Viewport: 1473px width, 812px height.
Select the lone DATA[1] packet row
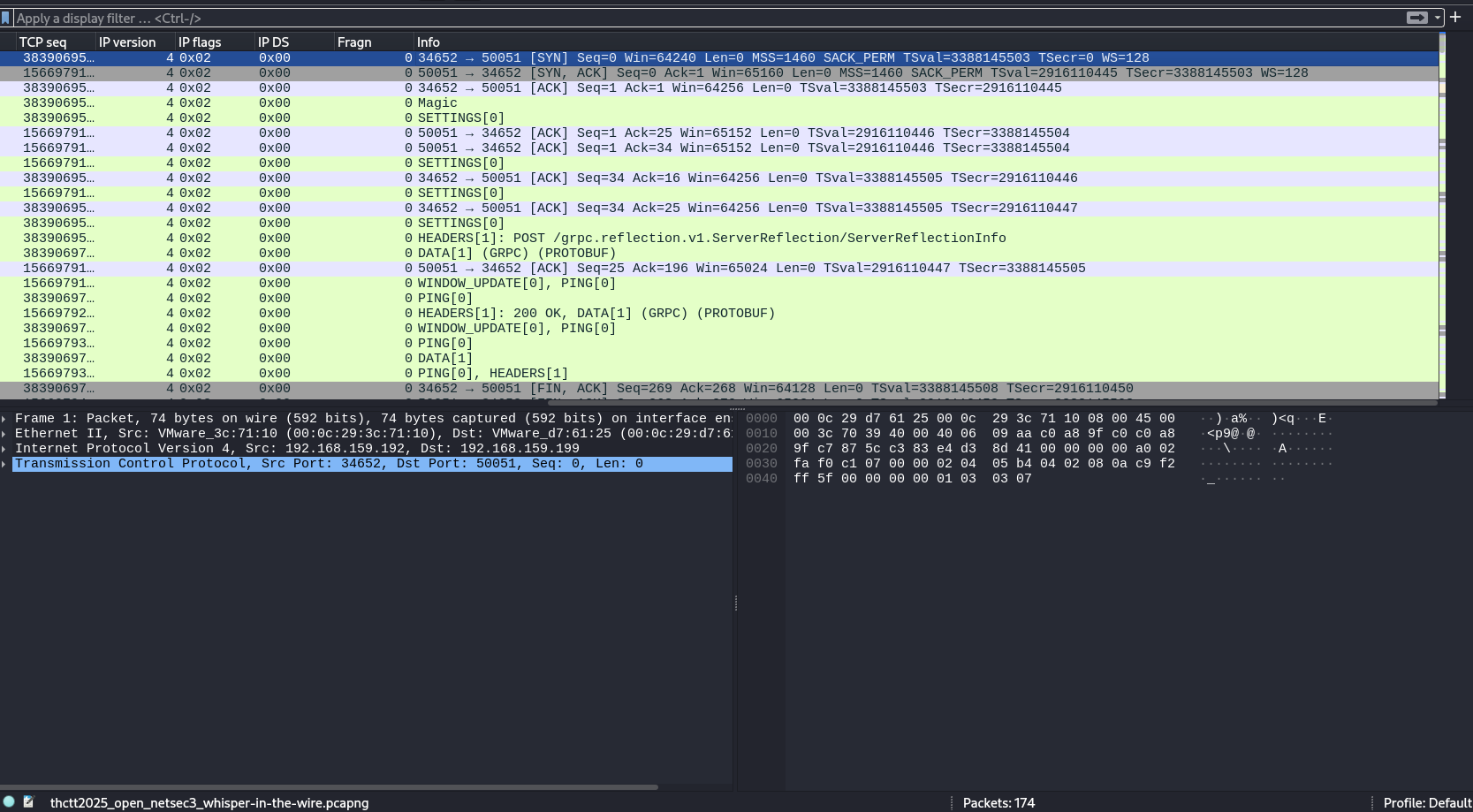[x=719, y=358]
